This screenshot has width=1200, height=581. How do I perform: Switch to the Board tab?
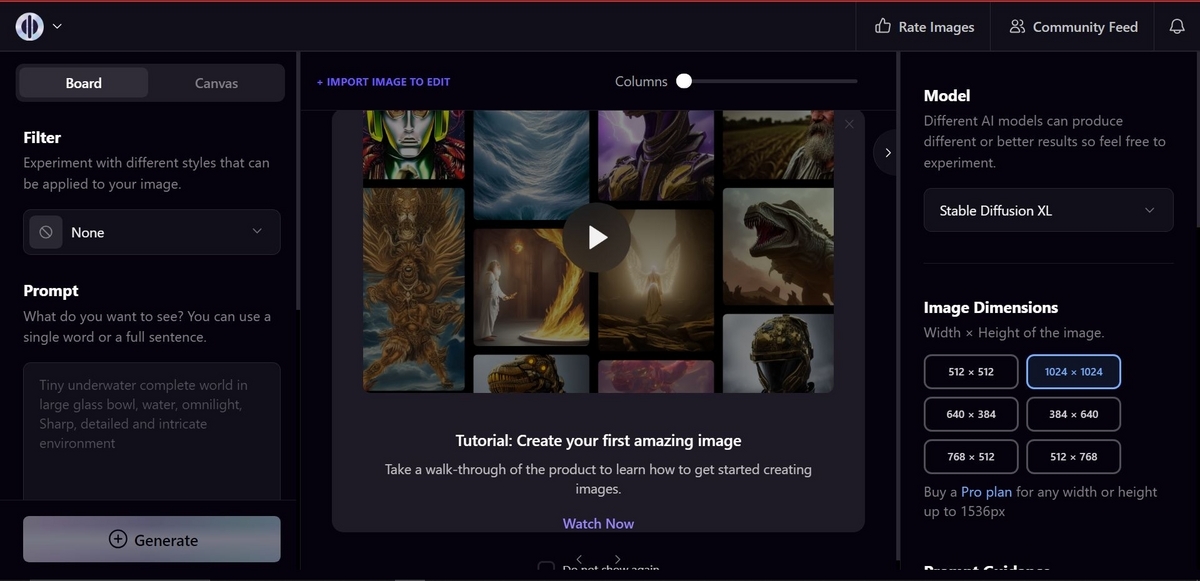pyautogui.click(x=84, y=83)
